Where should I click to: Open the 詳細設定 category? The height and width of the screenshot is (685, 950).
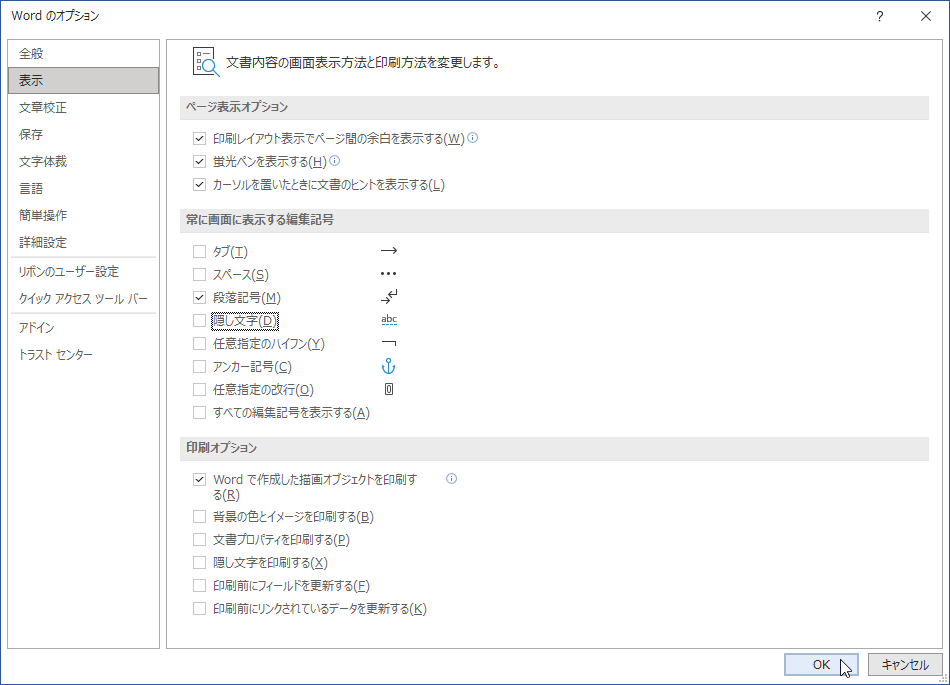tap(84, 242)
